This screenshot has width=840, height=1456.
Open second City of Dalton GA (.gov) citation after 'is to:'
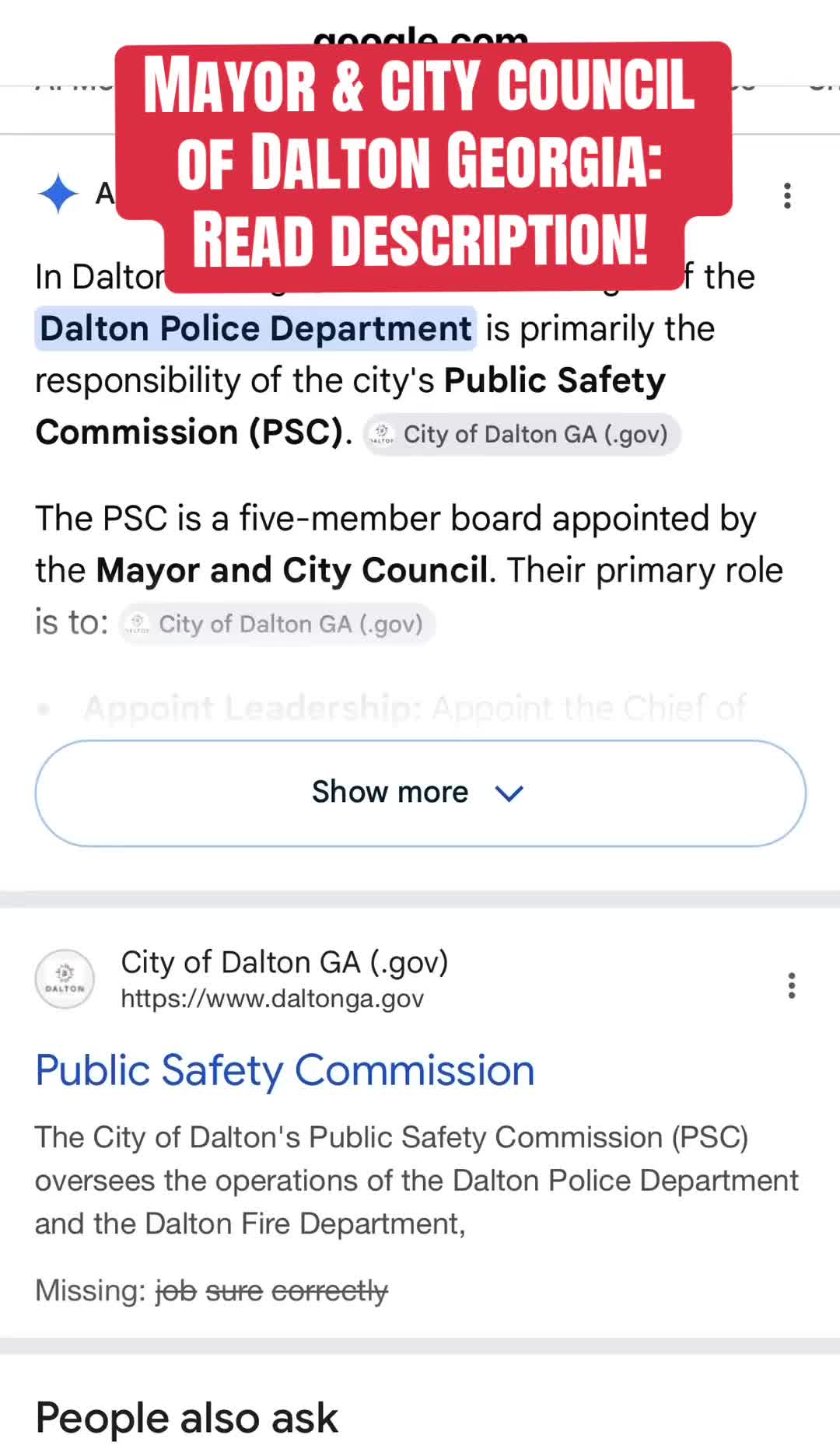coord(277,624)
